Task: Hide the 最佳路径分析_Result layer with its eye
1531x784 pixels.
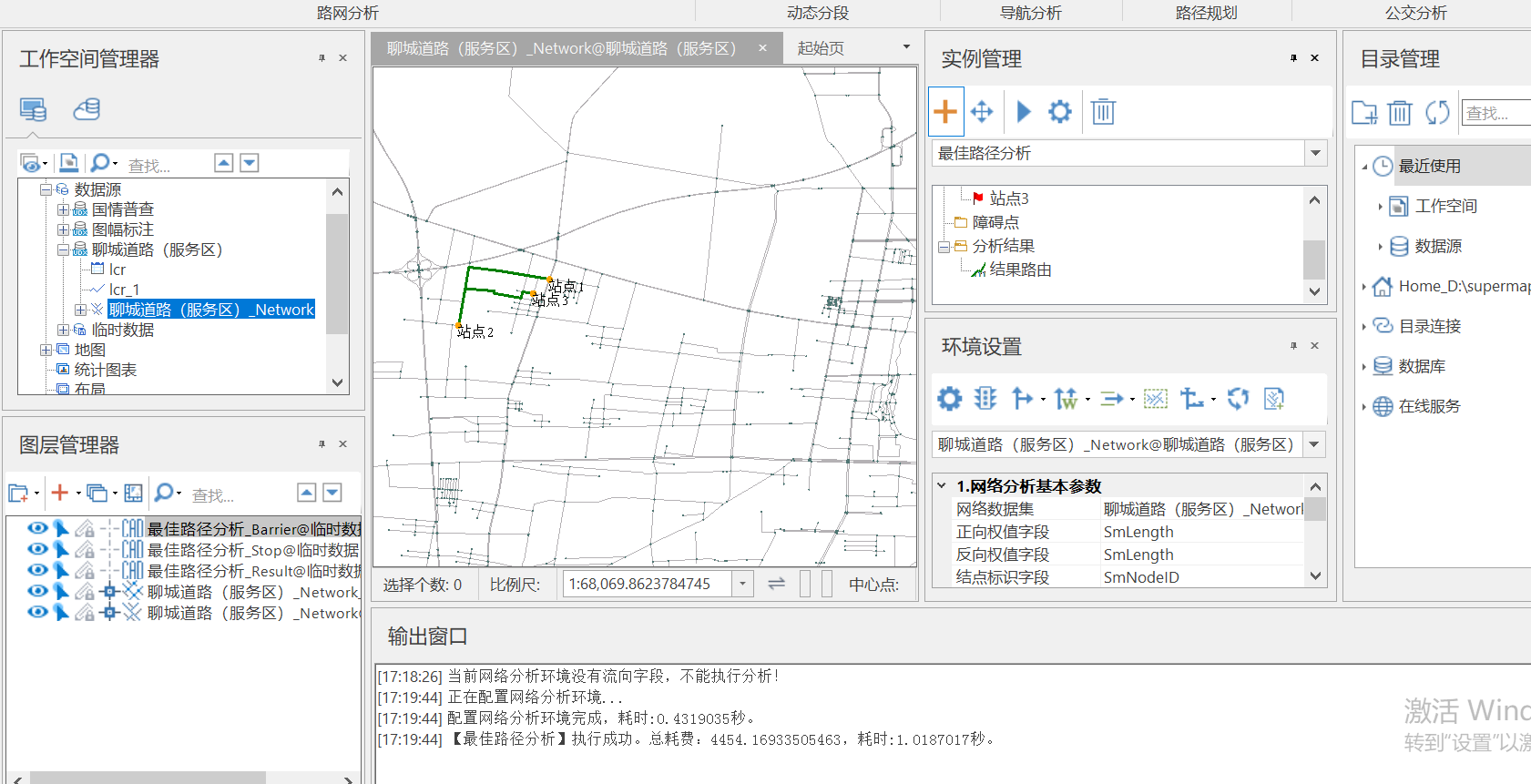Action: pos(37,570)
